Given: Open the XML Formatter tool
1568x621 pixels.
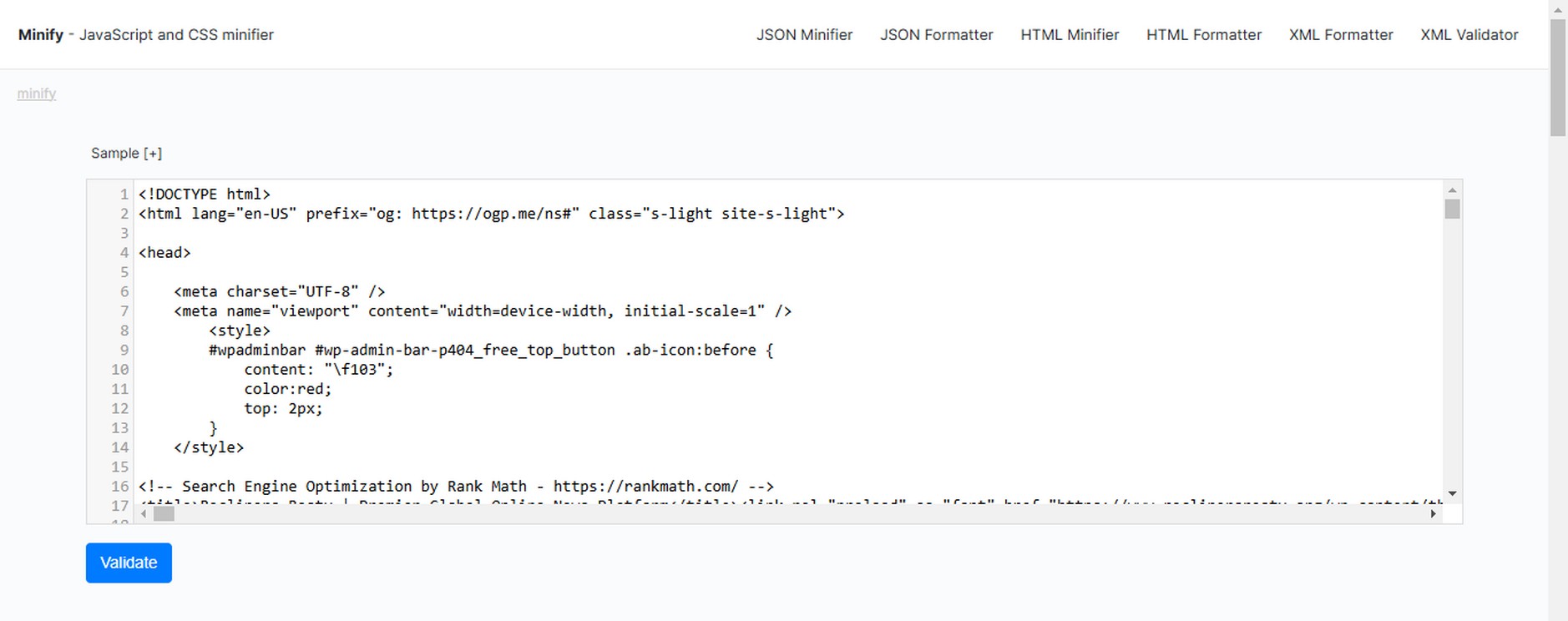Looking at the screenshot, I should tap(1341, 35).
